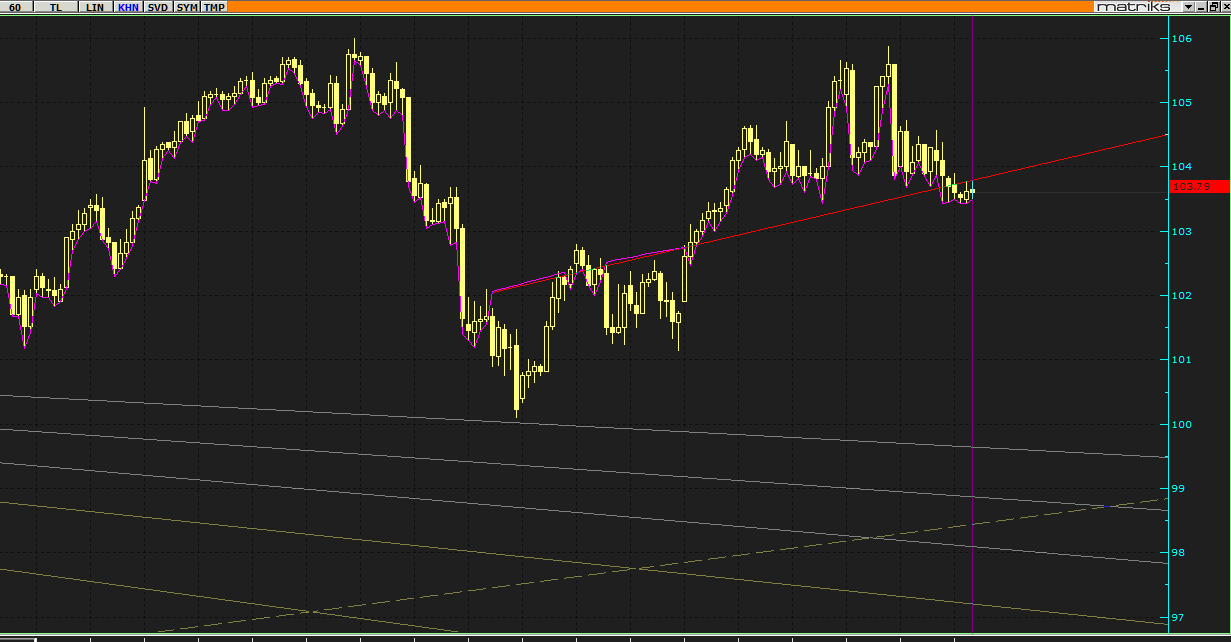Select the TL currency button
Screen dimensions: 1231x642
[55, 7]
